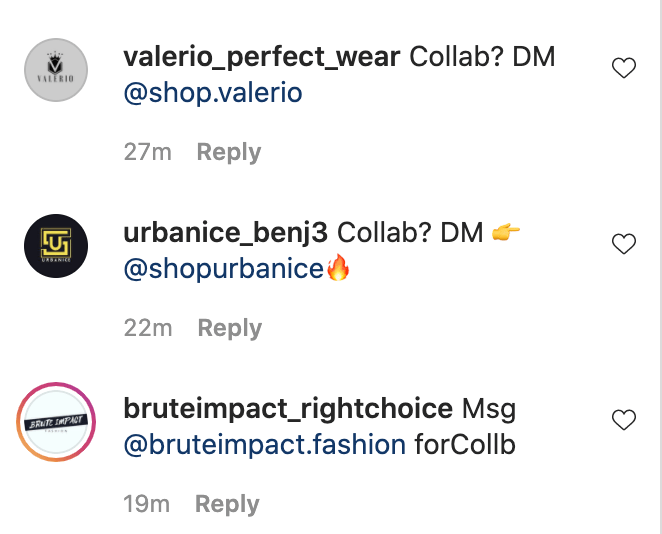
Task: Like the bruteimpact_rightchoice comment heart
Action: coord(624,420)
